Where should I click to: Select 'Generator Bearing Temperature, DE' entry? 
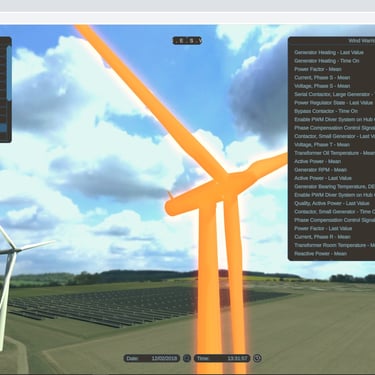coord(334,187)
